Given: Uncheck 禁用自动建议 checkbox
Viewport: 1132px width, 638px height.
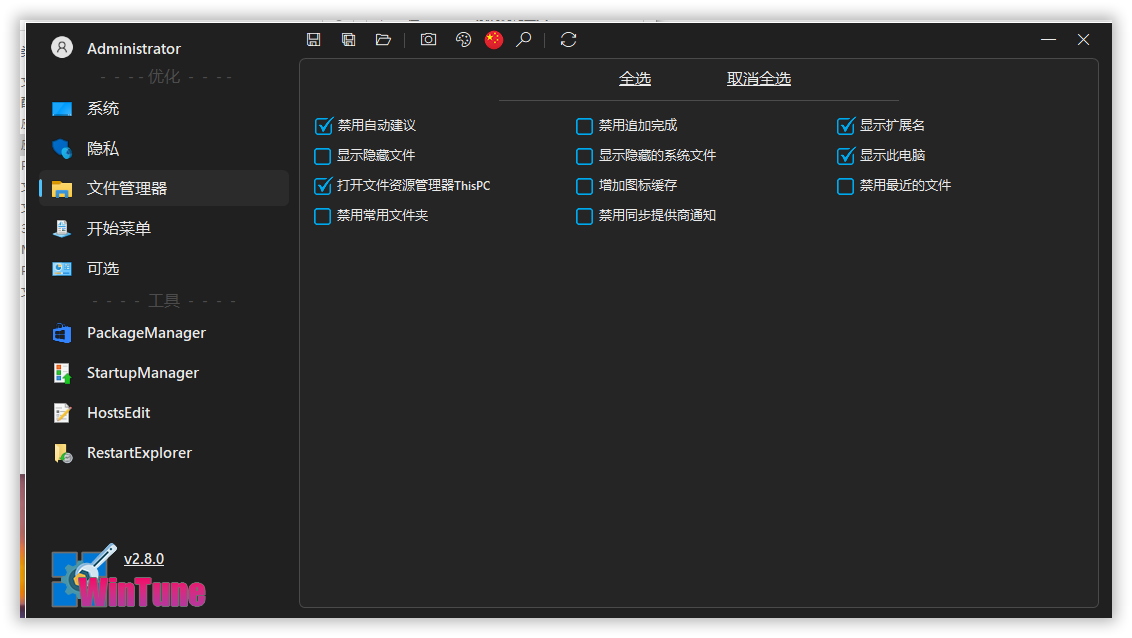Looking at the screenshot, I should [323, 126].
